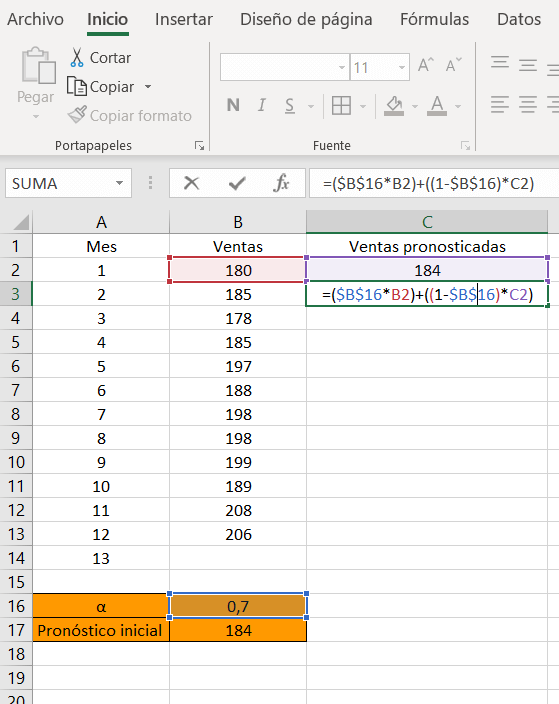Cancel formula entry with X button
Viewport: 559px width, 704px height.
pos(192,183)
